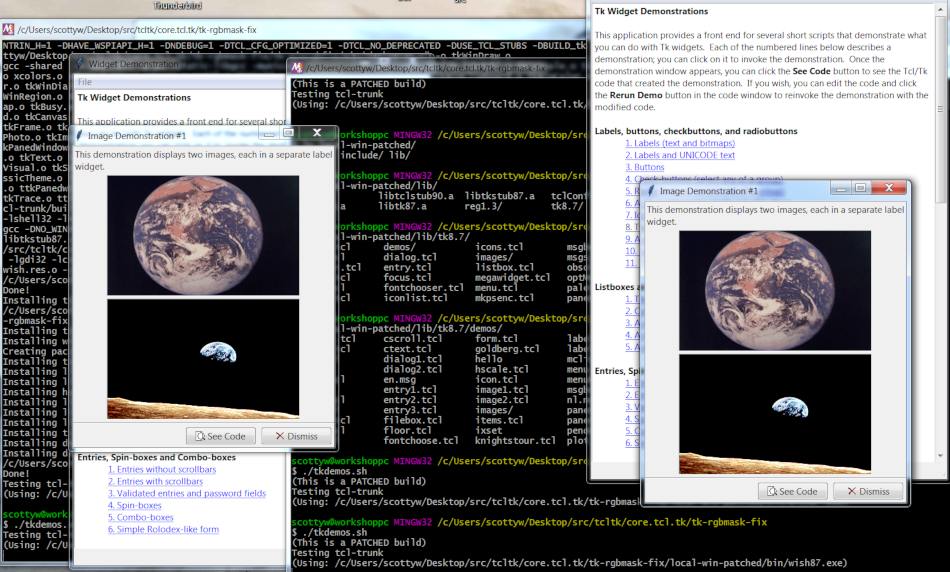
Task: Click 'cscroll.tcl' in the terminal listing
Action: (413, 338)
